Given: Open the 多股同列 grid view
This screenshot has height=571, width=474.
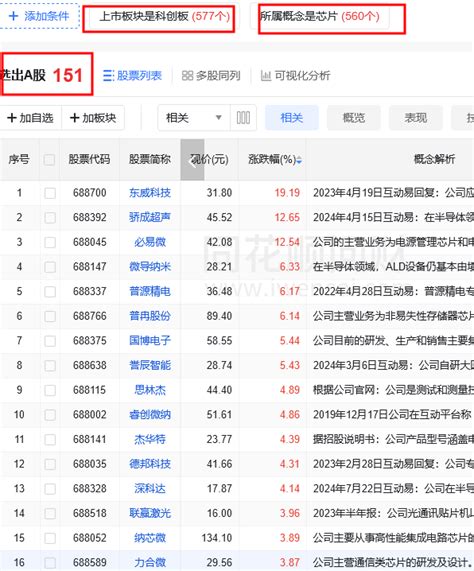Looking at the screenshot, I should [211, 76].
